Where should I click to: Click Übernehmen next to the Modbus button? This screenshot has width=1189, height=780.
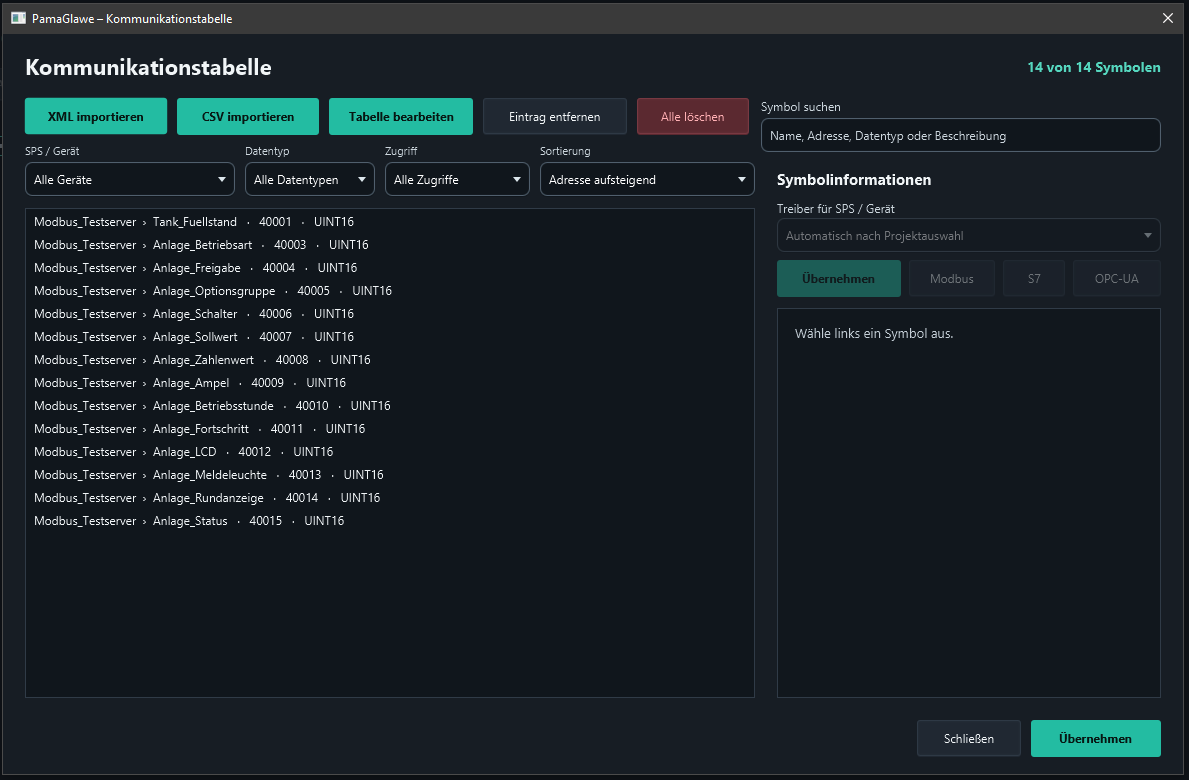pos(839,279)
